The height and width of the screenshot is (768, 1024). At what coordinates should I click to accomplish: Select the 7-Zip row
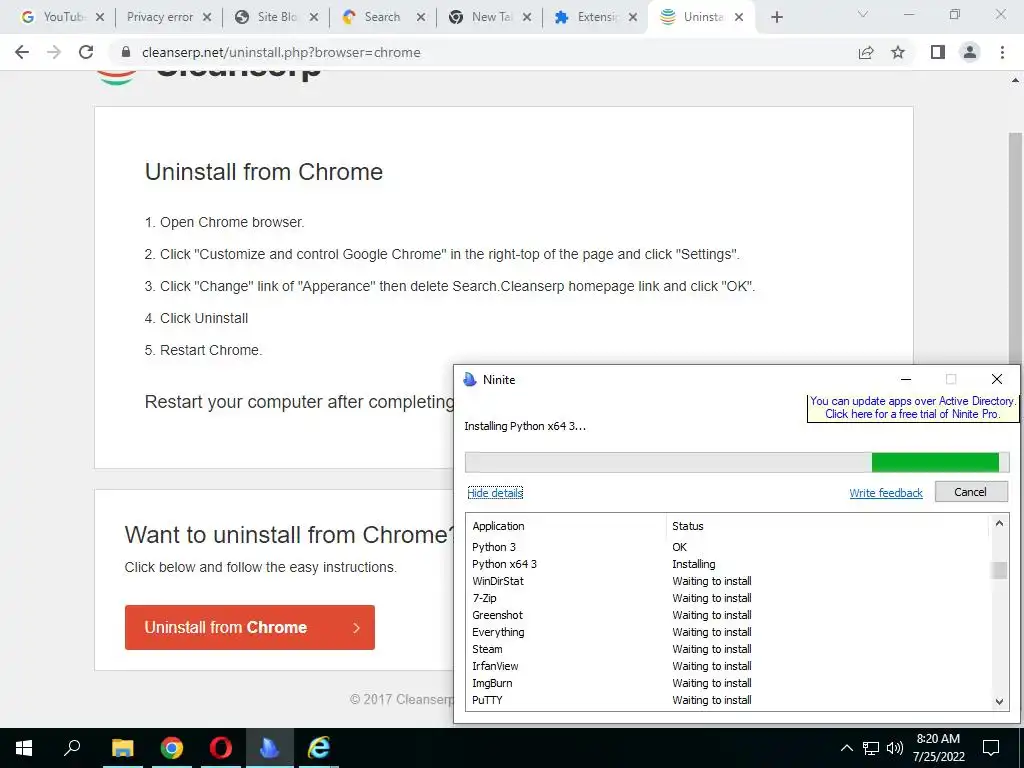pos(728,598)
